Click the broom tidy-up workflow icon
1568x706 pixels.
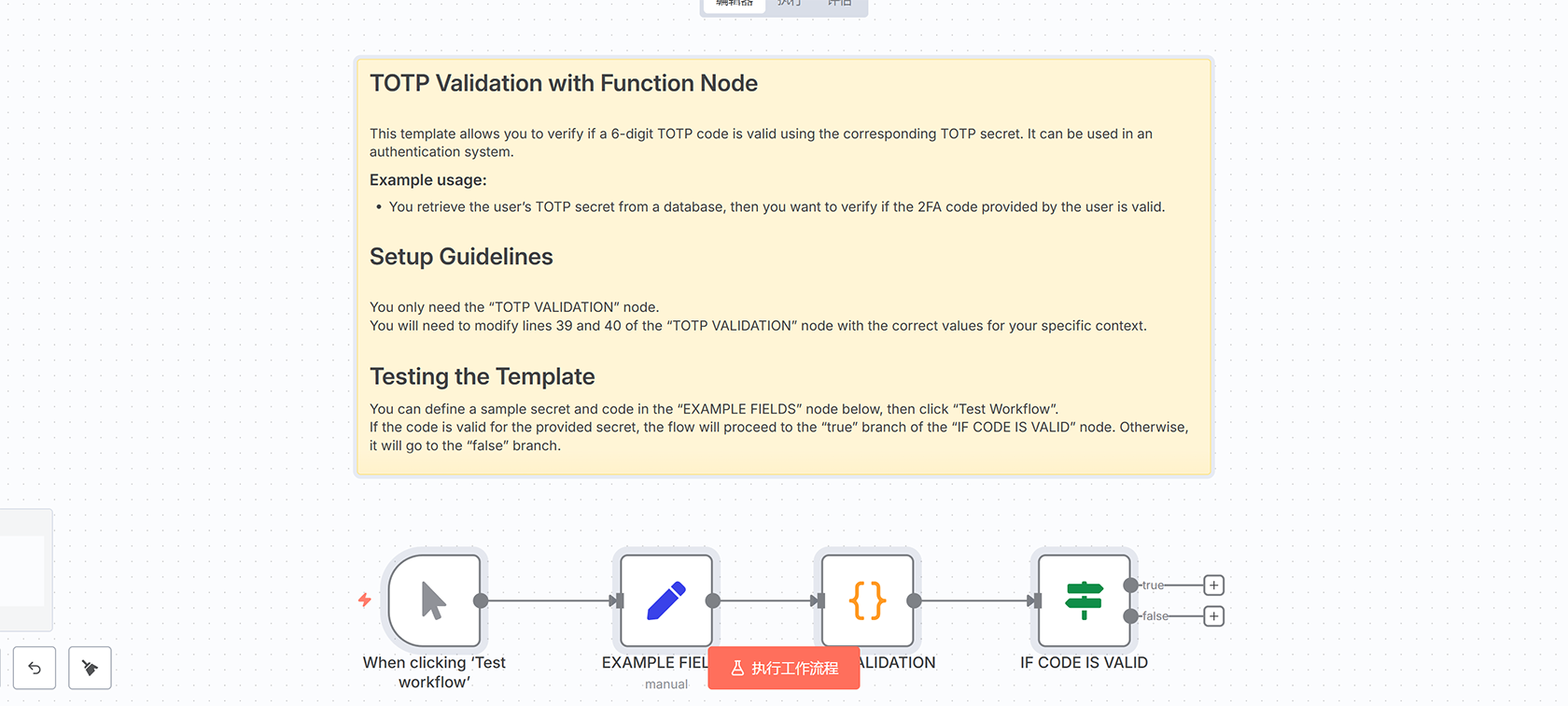[90, 668]
